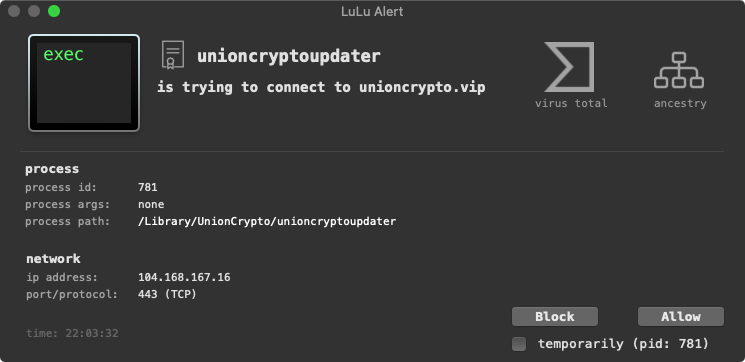
Task: Select the process path /Library/UnionCrypto text
Action: [267, 221]
